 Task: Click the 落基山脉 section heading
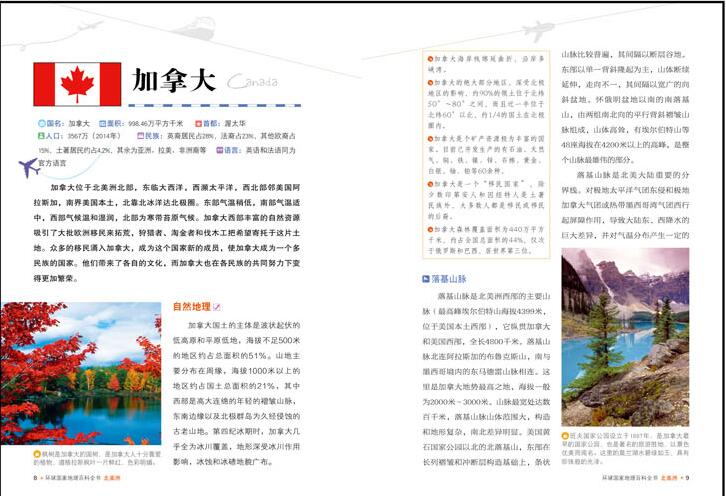click(x=449, y=278)
